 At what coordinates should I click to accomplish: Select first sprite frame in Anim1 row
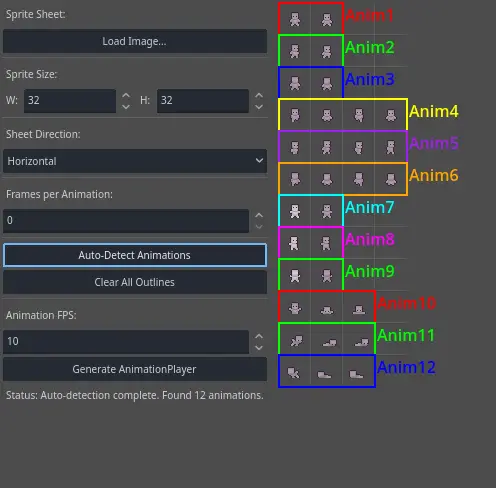[295, 19]
